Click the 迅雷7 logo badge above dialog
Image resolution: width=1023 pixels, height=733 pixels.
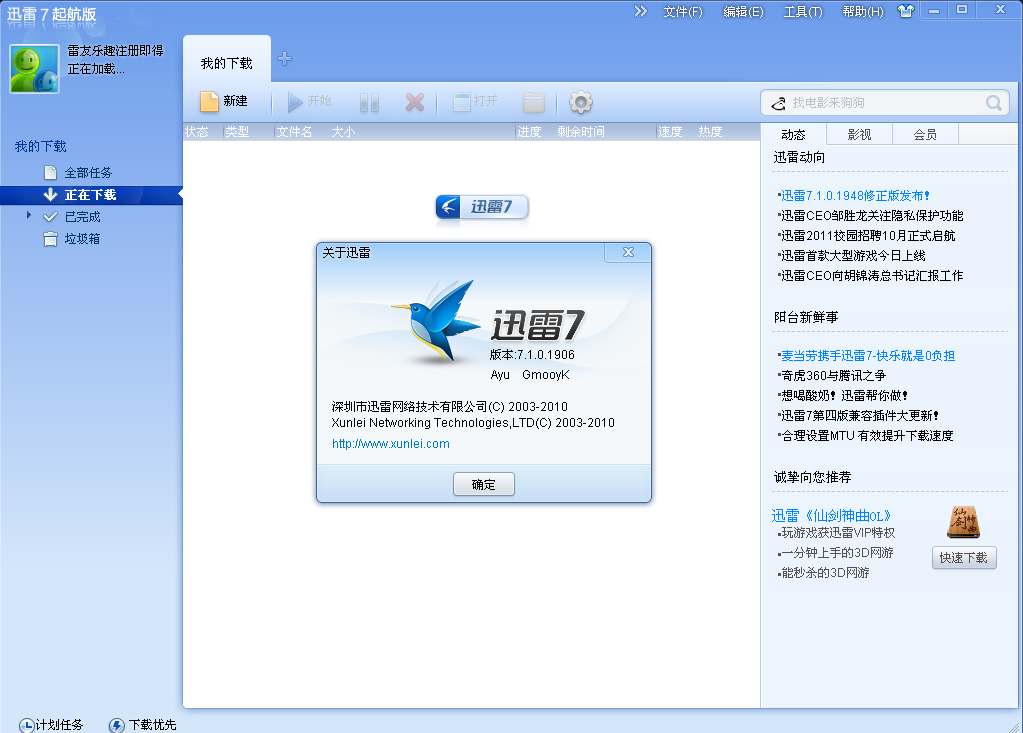481,207
